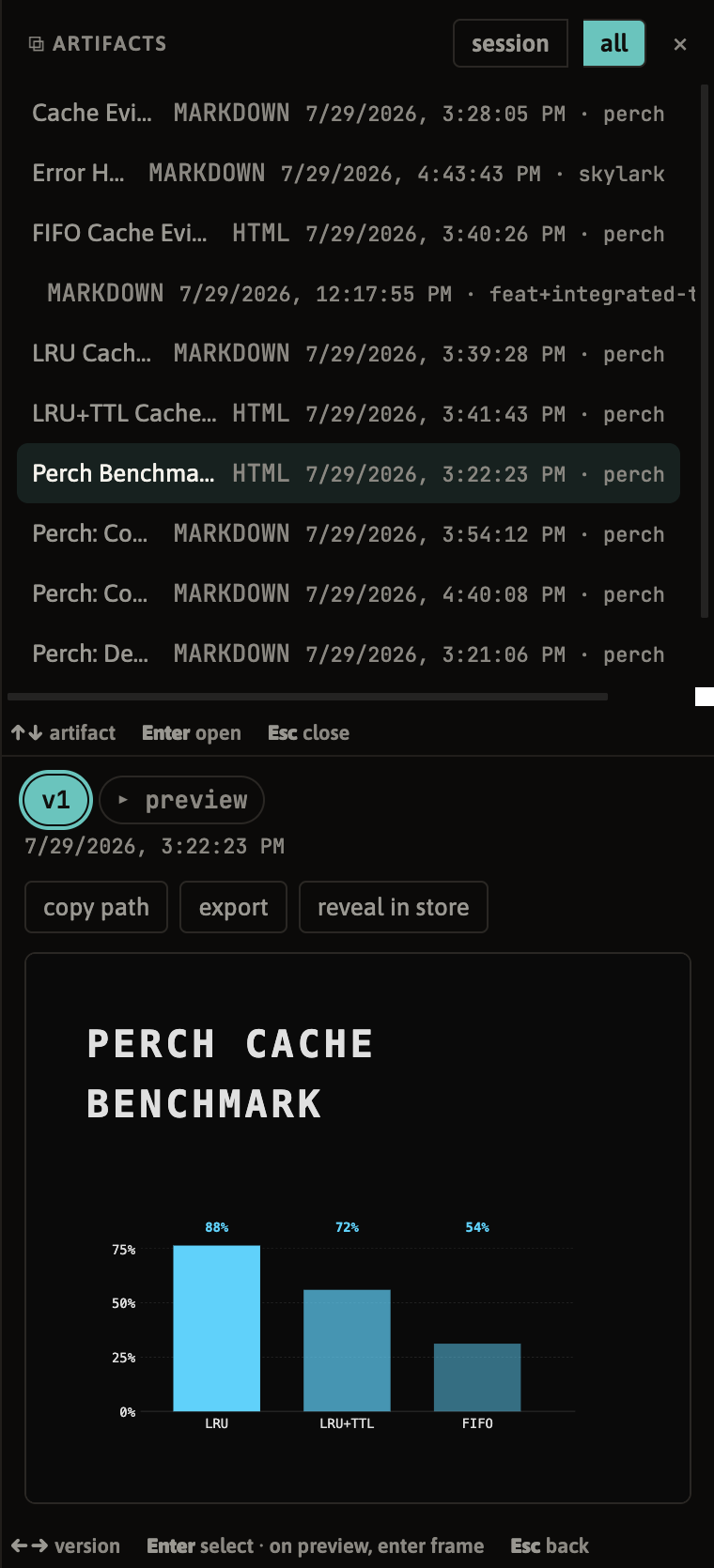Open Perch: Co... artifact from 4:40:08 PM
The width and height of the screenshot is (714, 1568).
pyautogui.click(x=349, y=594)
